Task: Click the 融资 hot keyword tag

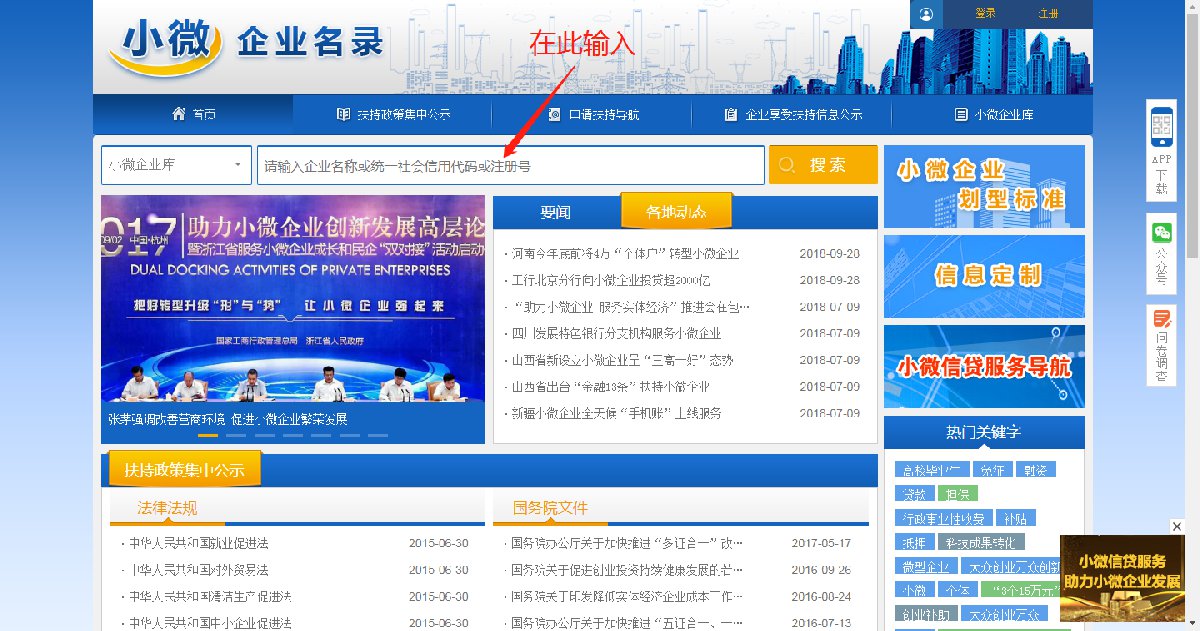Action: (x=1035, y=469)
